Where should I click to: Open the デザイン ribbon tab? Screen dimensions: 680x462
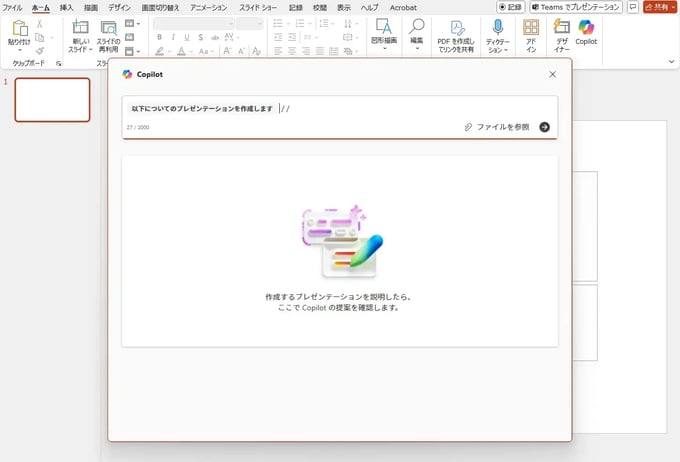(120, 7)
